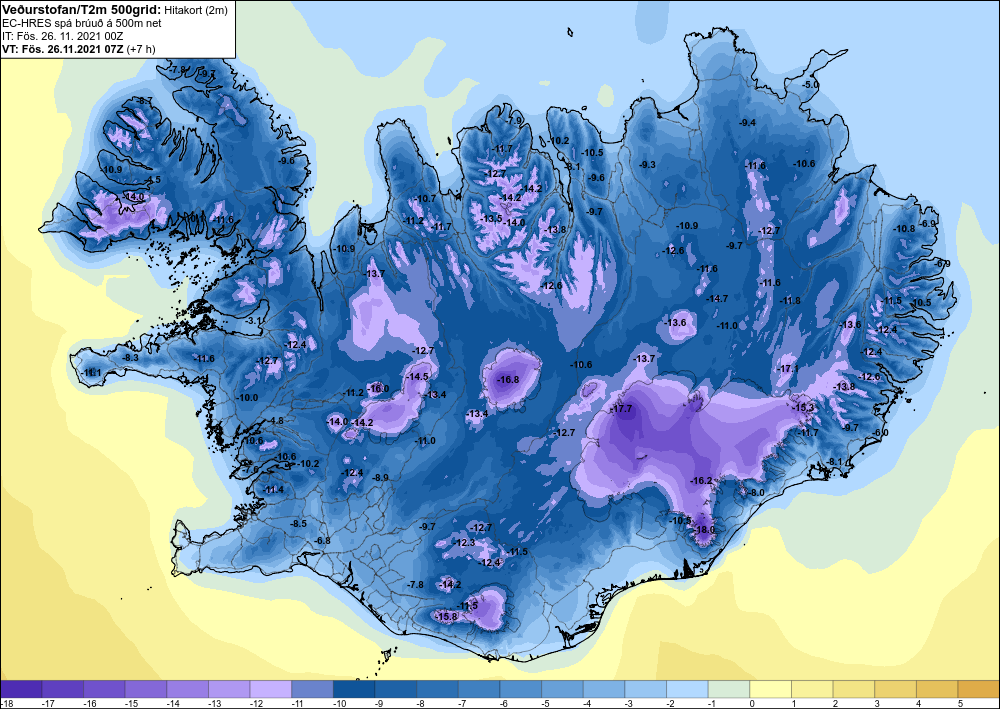The height and width of the screenshot is (709, 1000).
Task: Select legend swatch between -17 and -16
Action: 62,689
